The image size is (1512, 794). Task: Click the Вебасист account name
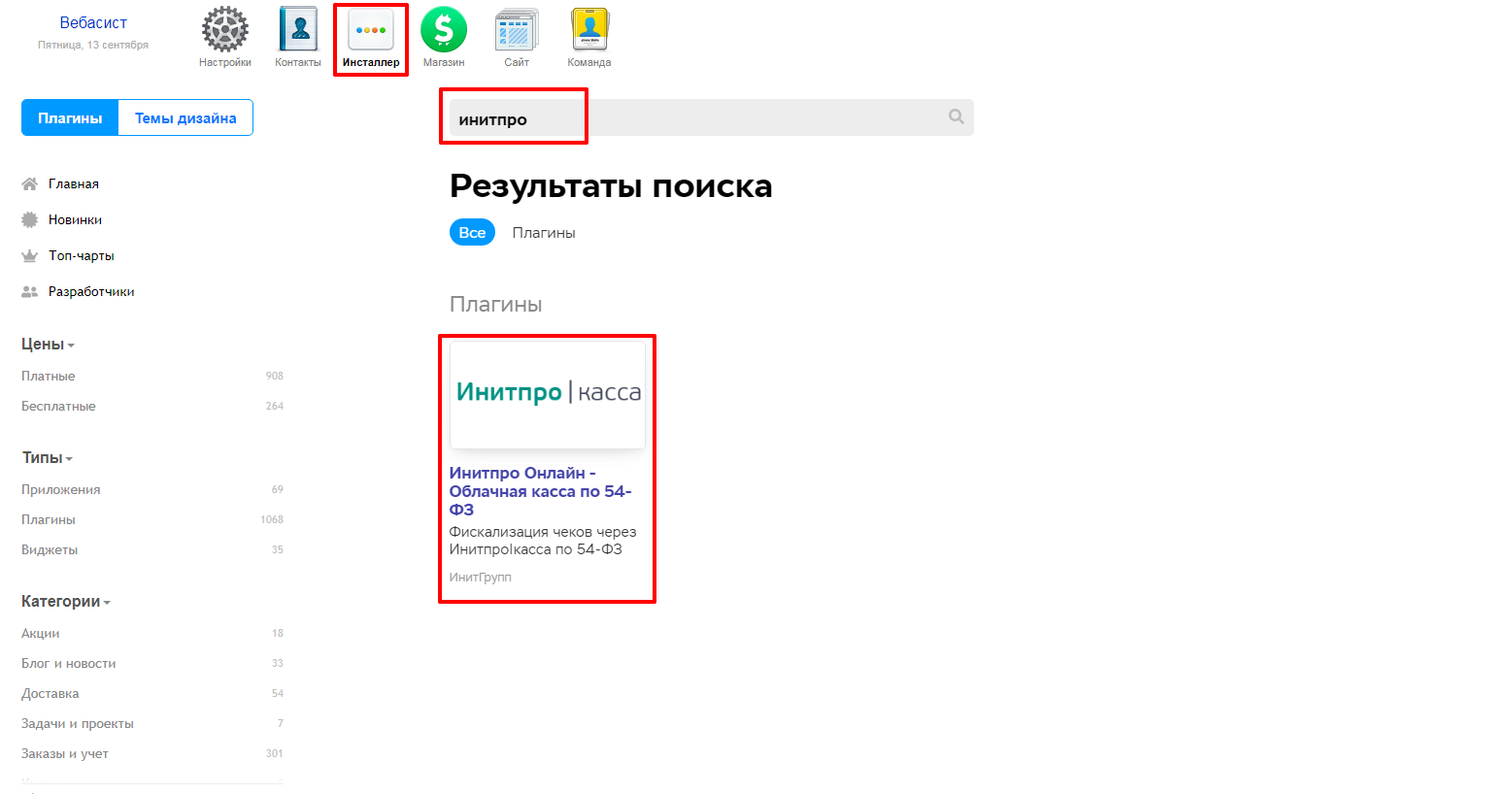pyautogui.click(x=93, y=22)
